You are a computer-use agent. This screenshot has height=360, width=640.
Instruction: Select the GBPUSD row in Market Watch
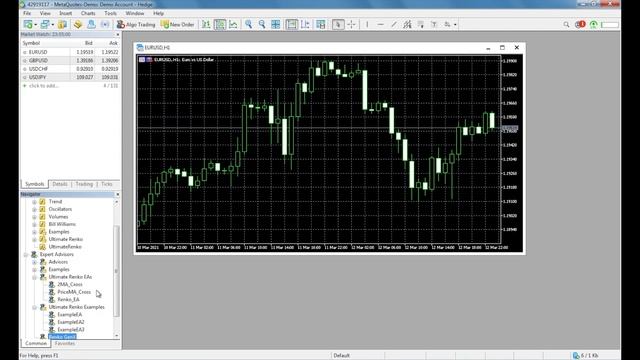[x=70, y=60]
